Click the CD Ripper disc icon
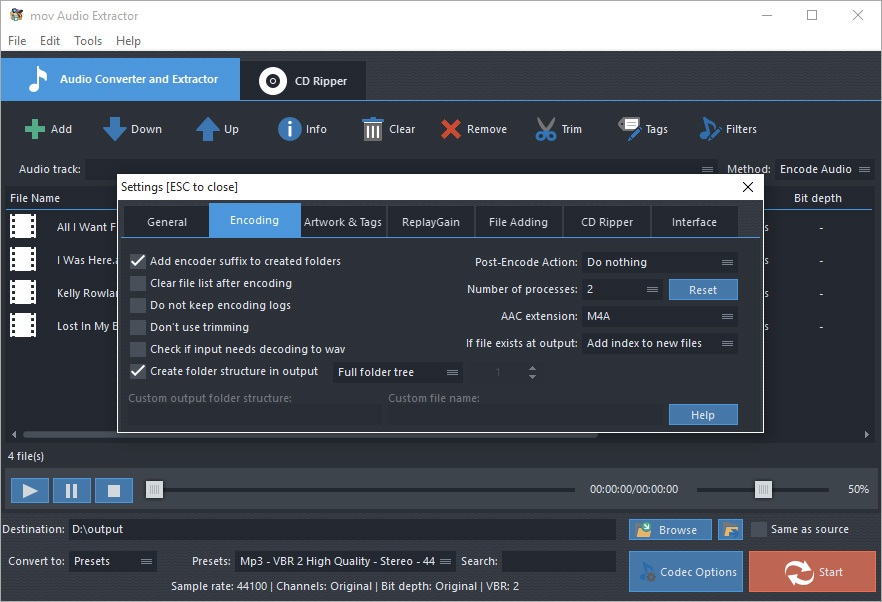Viewport: 882px width, 602px height. [273, 81]
